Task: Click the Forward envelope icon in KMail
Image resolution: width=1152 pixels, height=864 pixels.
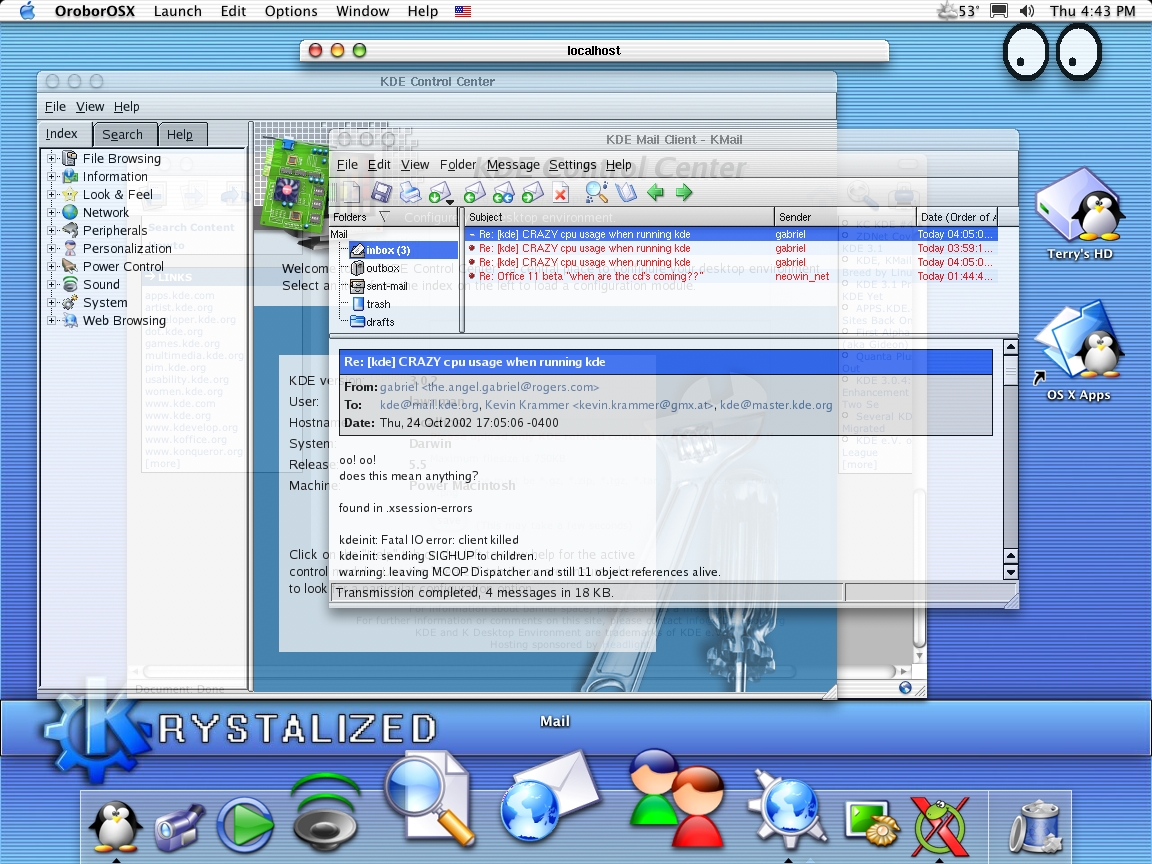Action: [x=533, y=192]
